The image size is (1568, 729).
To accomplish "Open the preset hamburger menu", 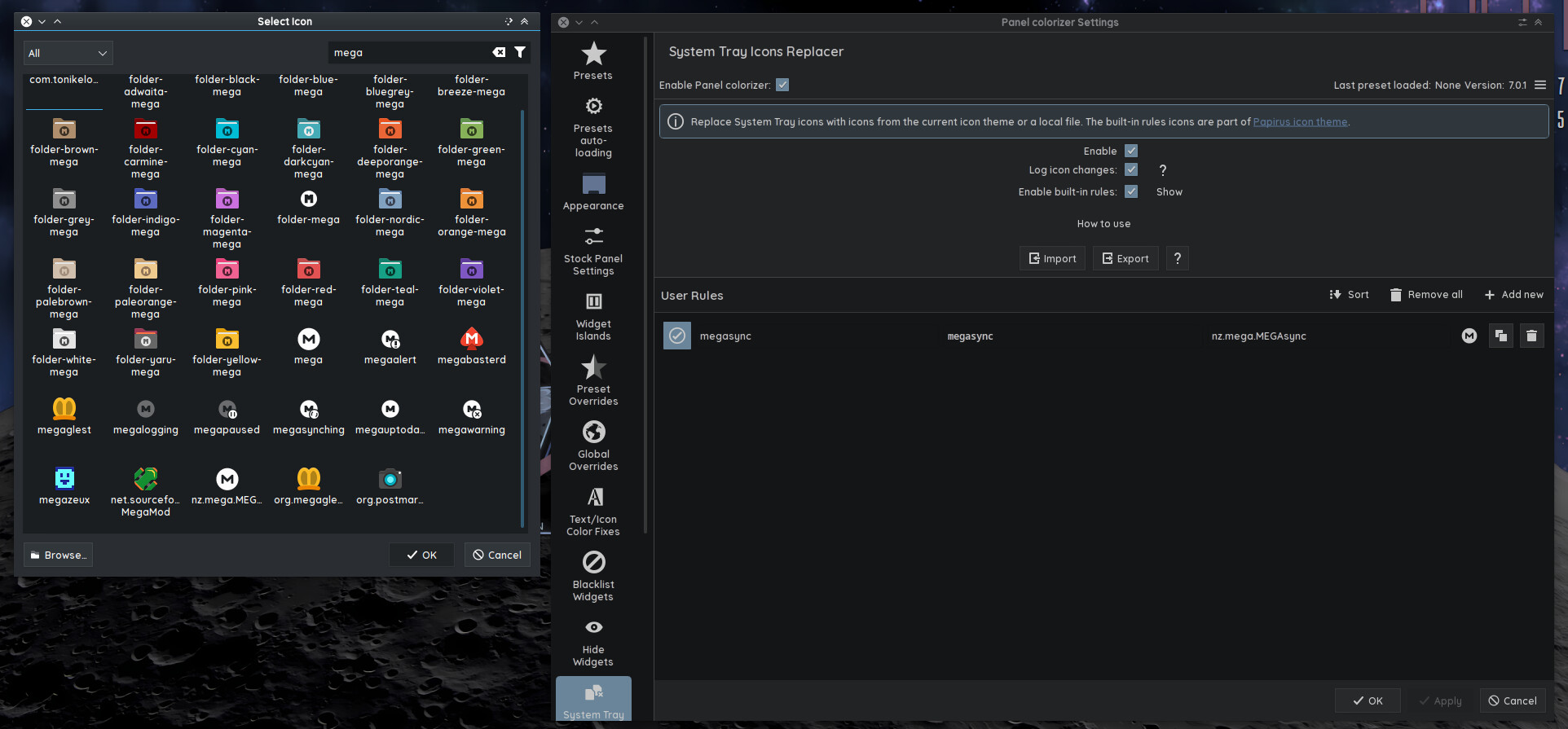I will click(x=1540, y=85).
